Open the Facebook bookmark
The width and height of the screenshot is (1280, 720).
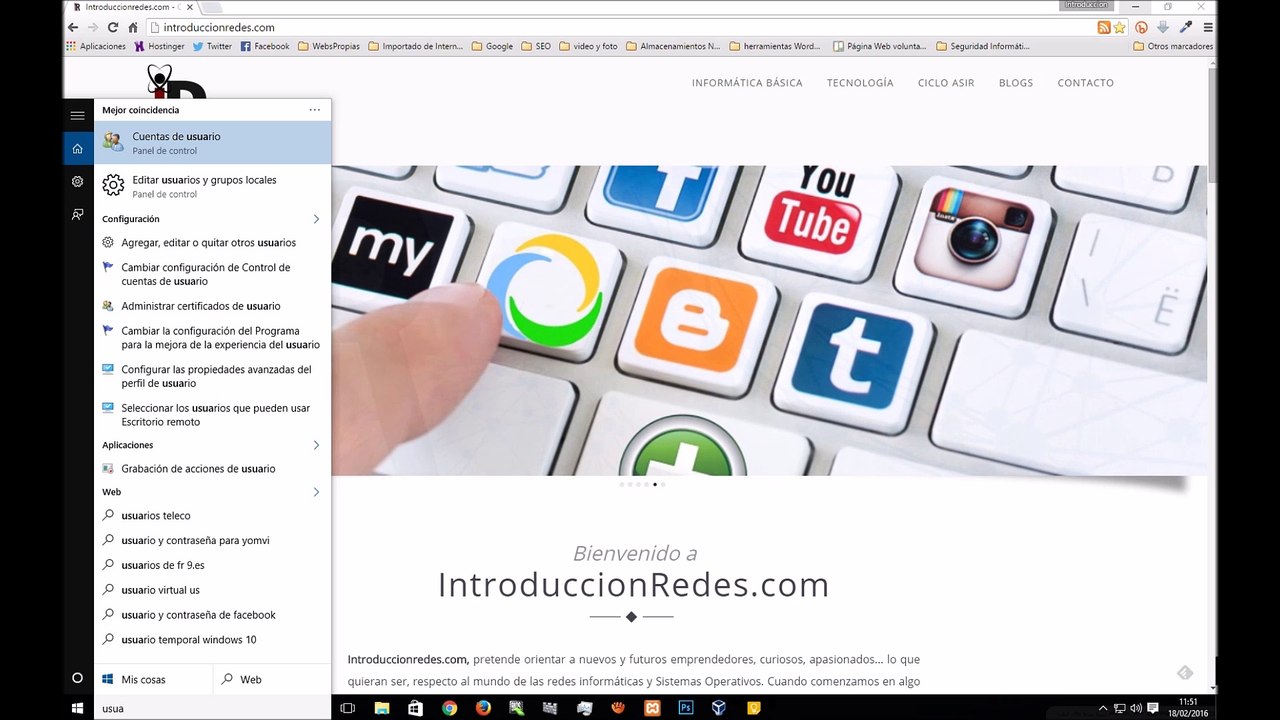(265, 46)
